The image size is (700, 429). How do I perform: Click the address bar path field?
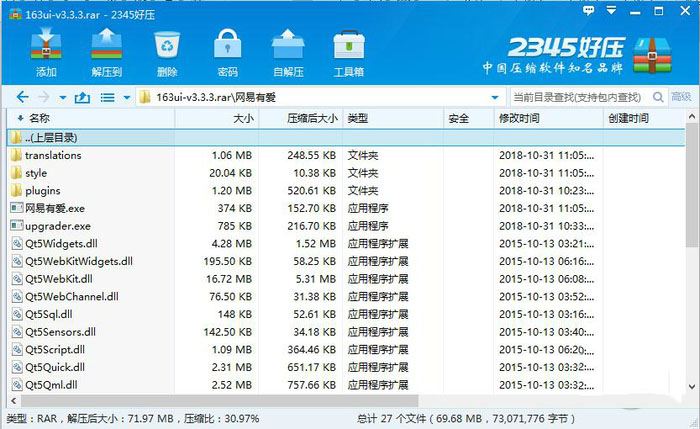[319, 97]
